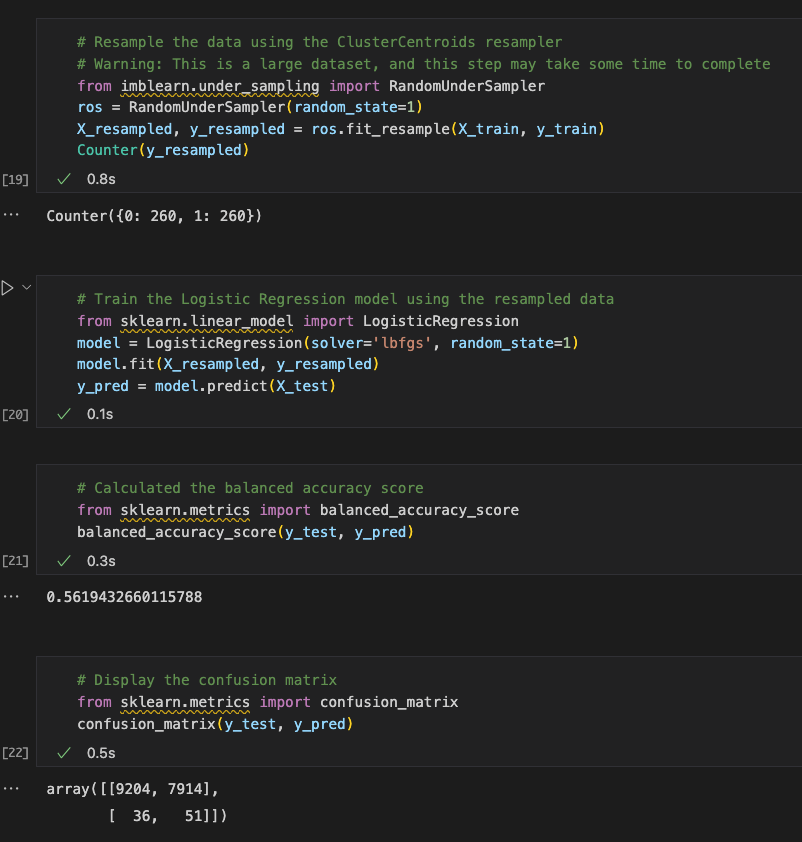Image resolution: width=802 pixels, height=842 pixels.
Task: Click the ellipsis next to Counter output
Action: click(x=11, y=215)
